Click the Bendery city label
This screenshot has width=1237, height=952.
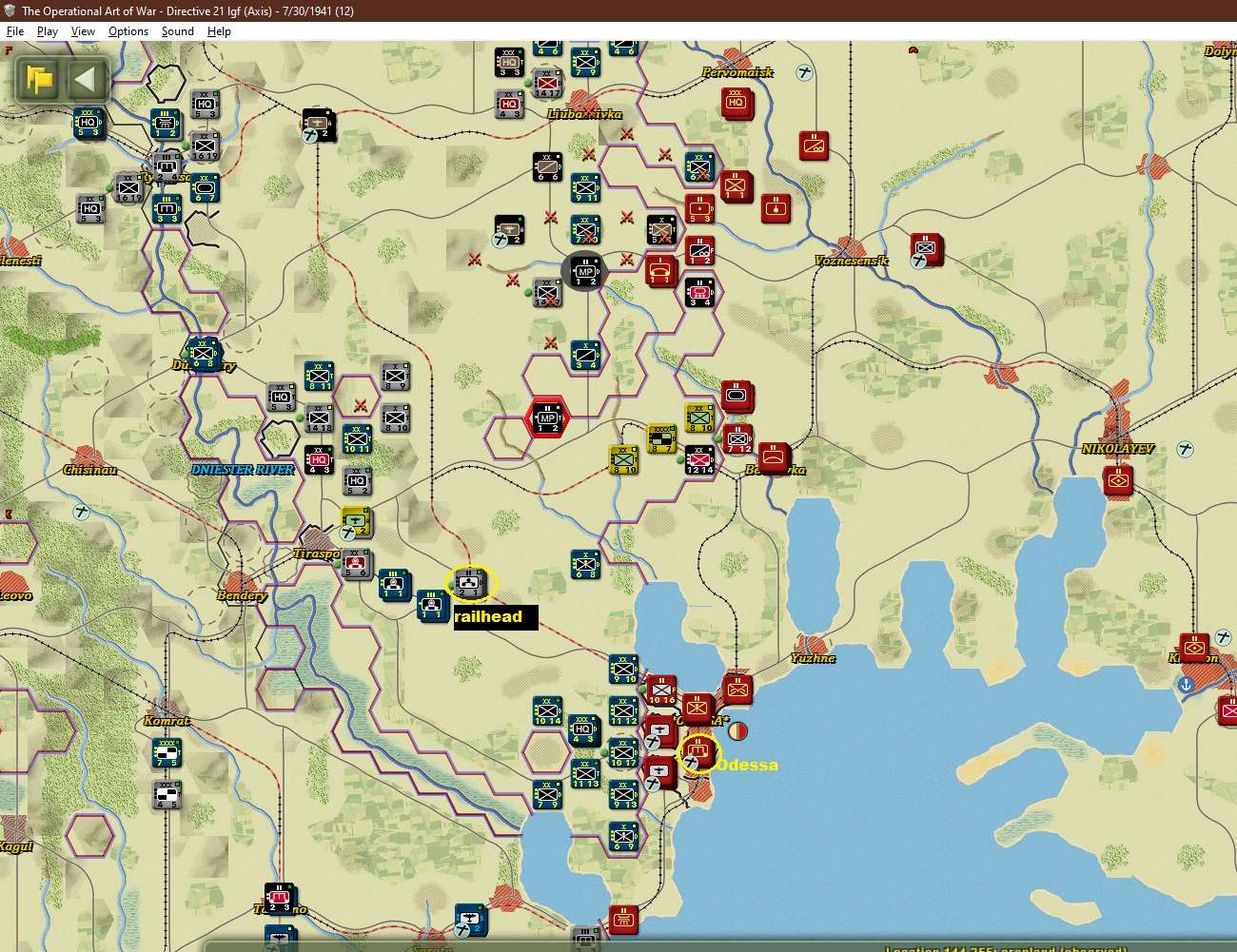pyautogui.click(x=242, y=595)
